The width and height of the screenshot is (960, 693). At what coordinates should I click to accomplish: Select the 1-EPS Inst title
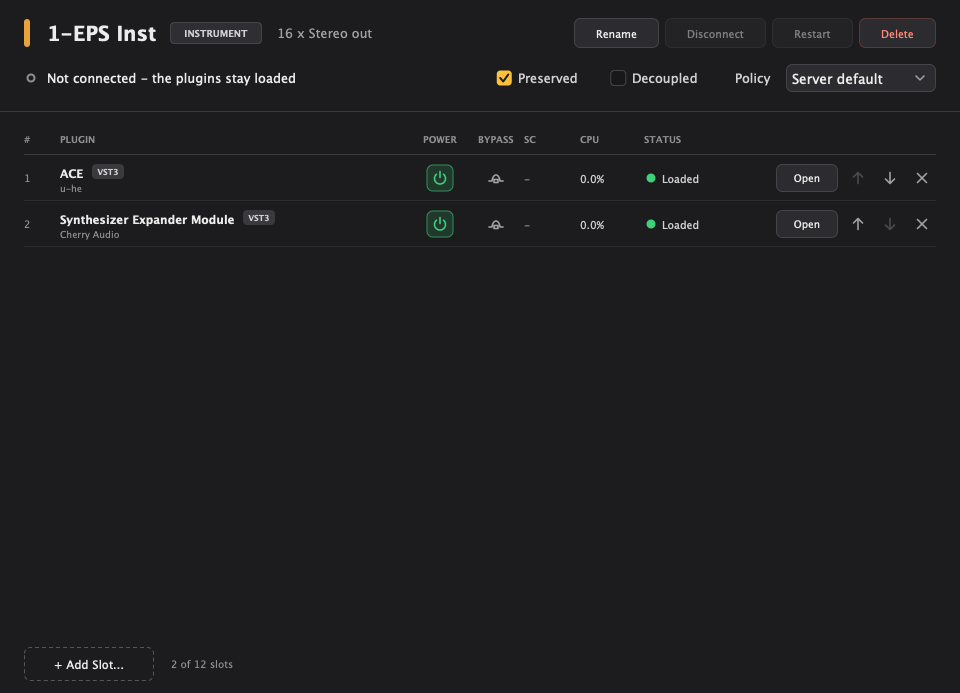point(102,33)
